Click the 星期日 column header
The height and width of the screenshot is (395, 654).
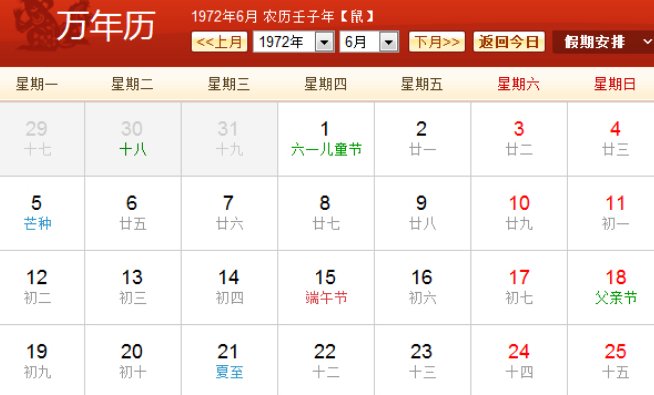point(615,84)
